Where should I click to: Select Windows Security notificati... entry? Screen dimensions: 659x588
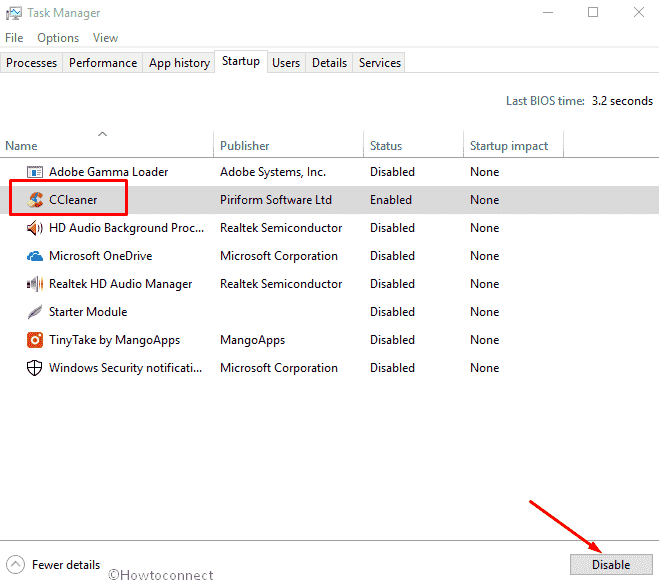point(125,368)
